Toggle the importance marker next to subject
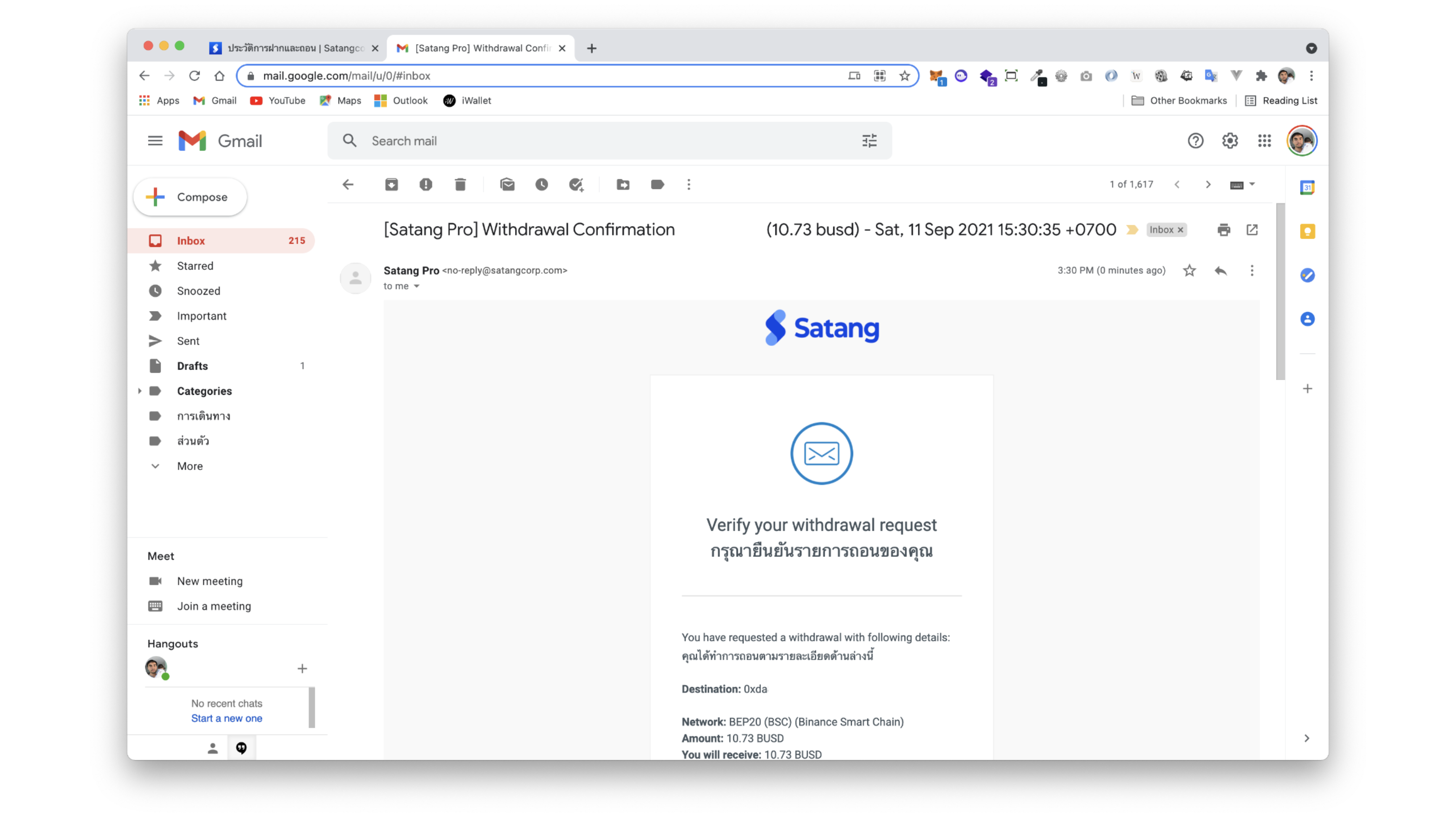The width and height of the screenshot is (1456, 817). click(1132, 229)
